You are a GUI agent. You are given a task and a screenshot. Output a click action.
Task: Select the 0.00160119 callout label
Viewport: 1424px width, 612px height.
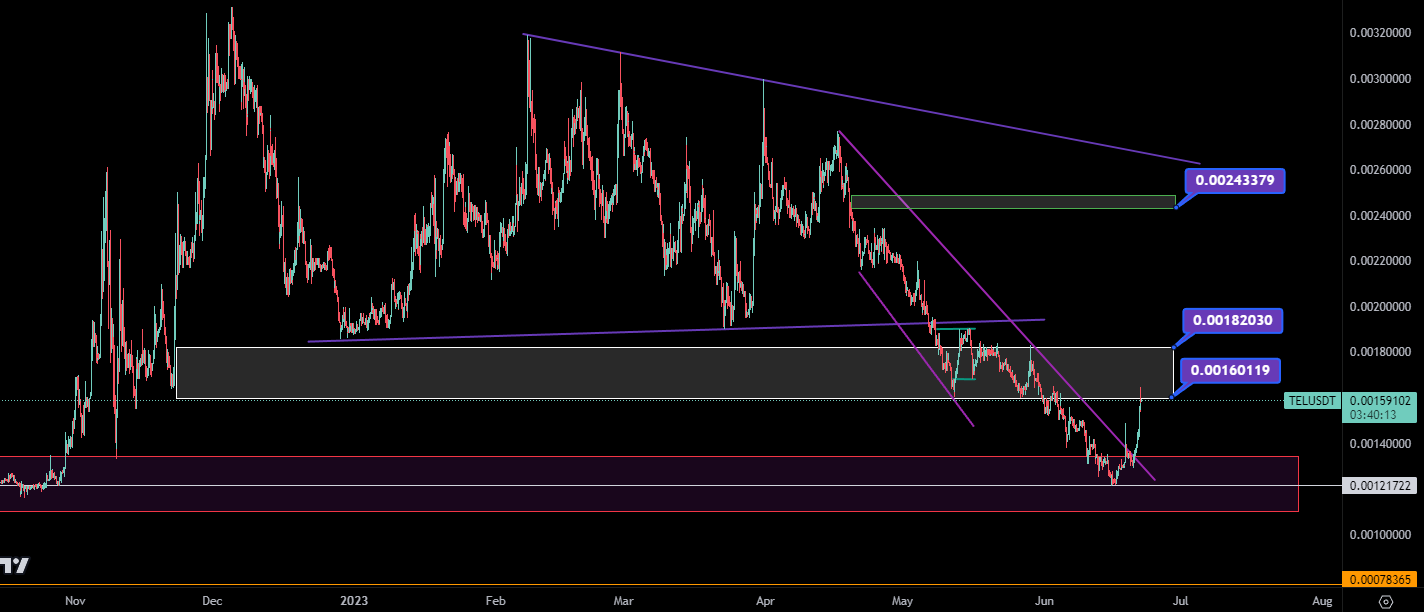click(x=1231, y=370)
